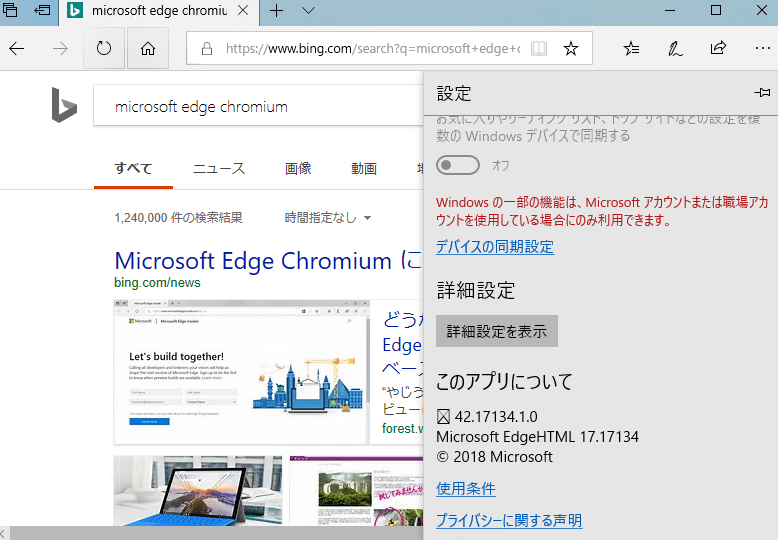
Task: Expand the tab preview chevron
Action: pos(309,10)
